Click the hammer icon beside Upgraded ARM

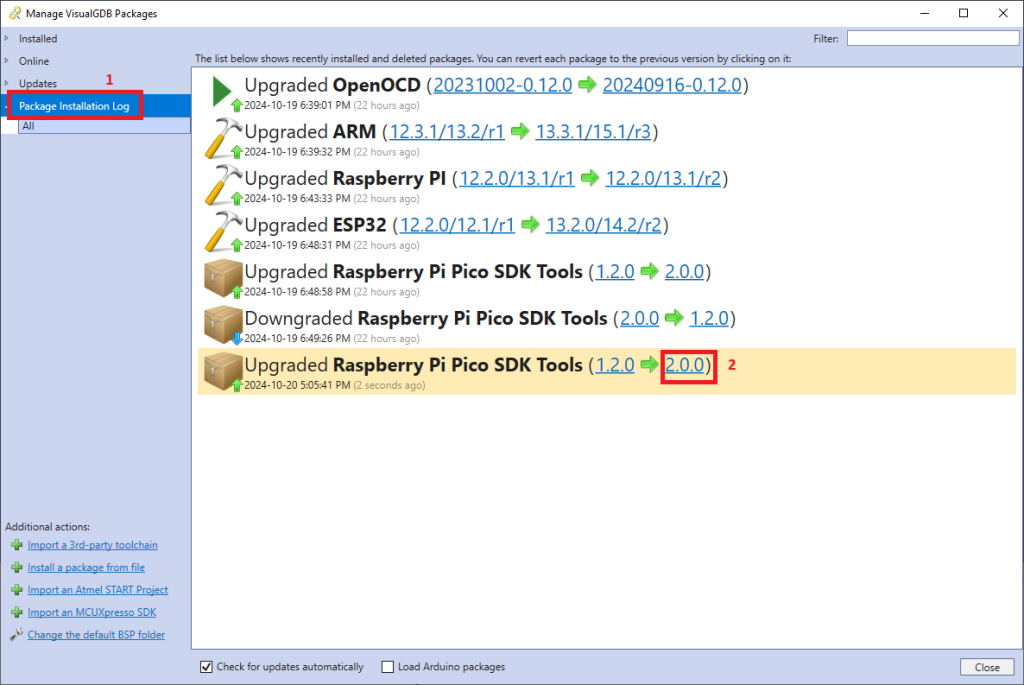click(222, 138)
